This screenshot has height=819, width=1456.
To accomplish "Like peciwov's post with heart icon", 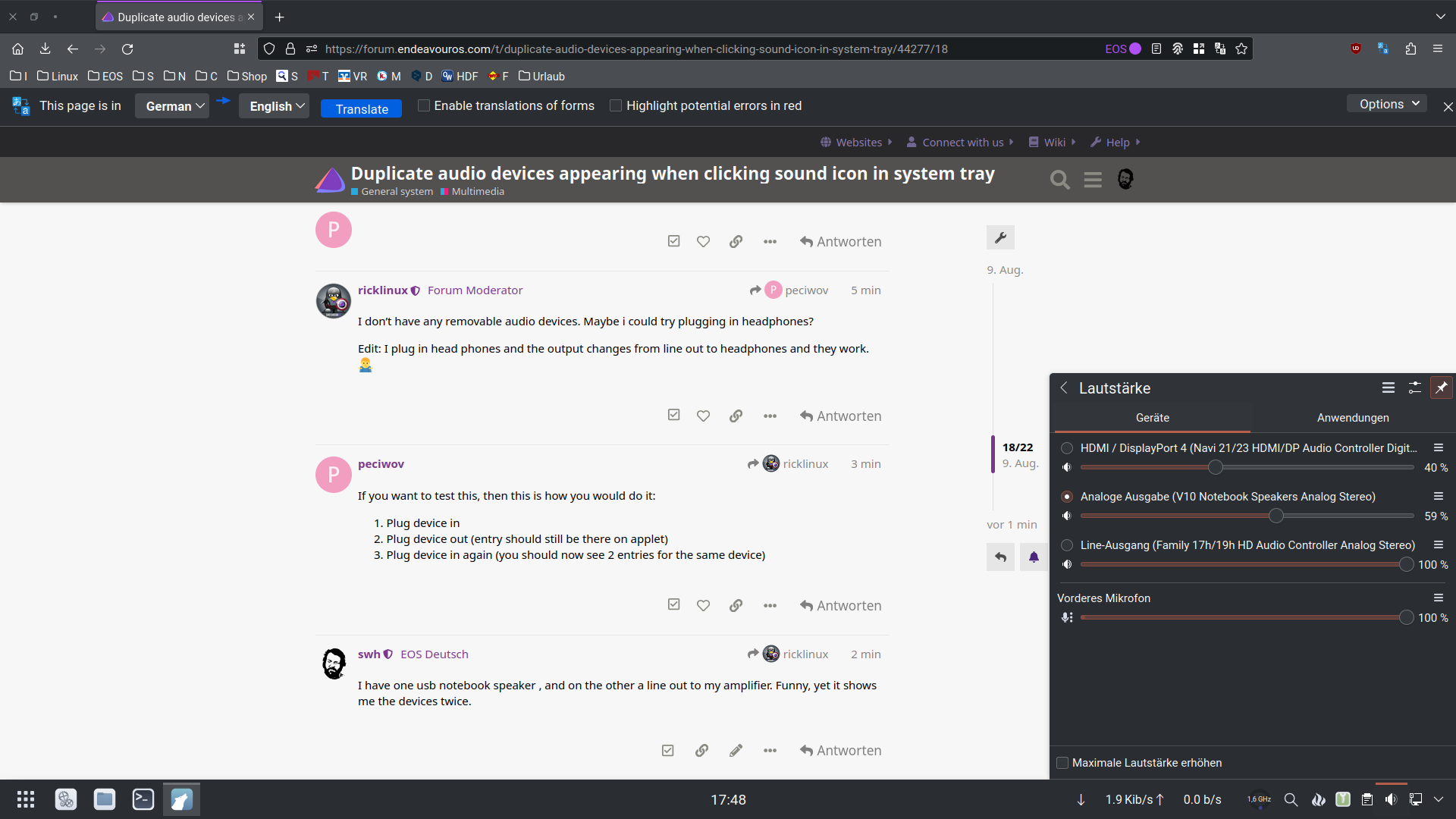I will (x=703, y=605).
